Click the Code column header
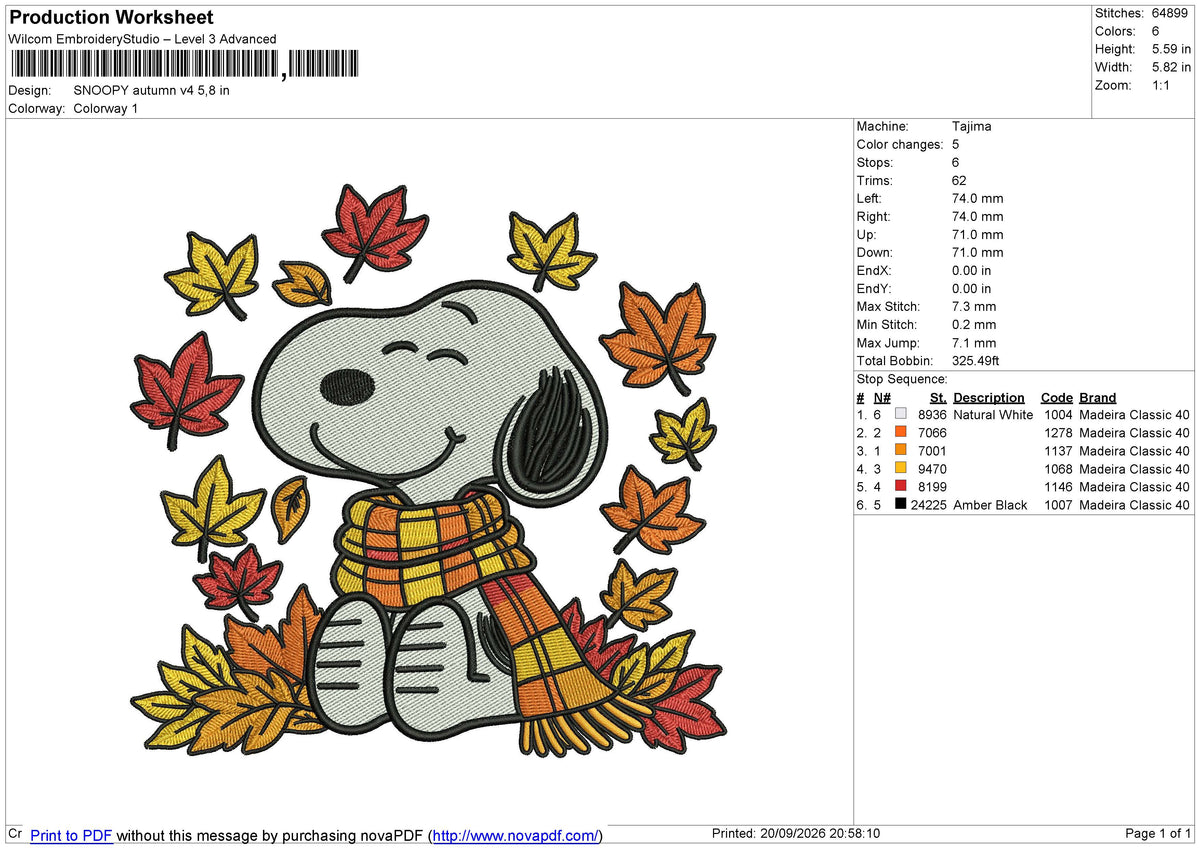 pyautogui.click(x=1056, y=397)
